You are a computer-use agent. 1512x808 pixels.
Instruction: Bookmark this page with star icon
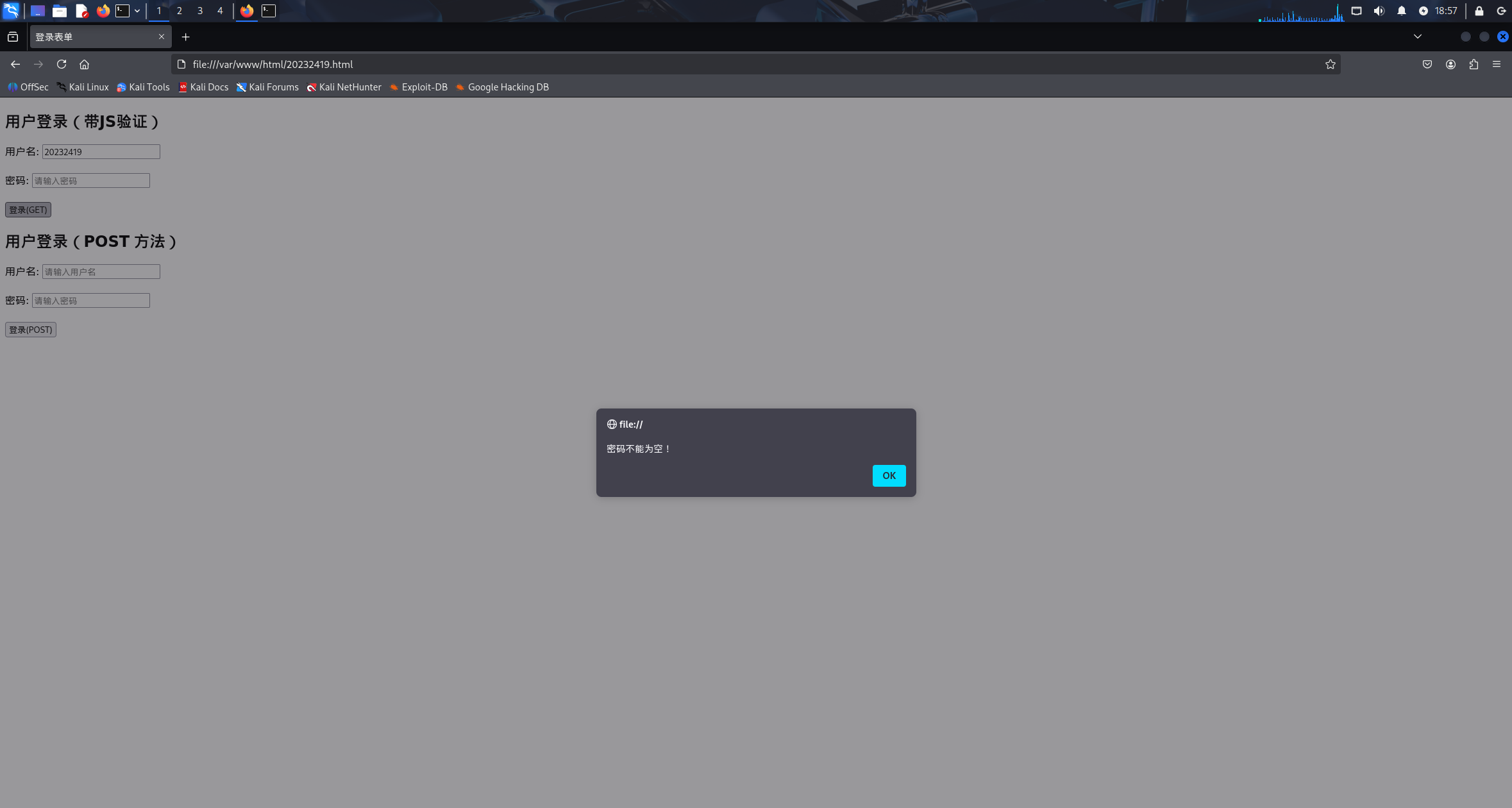pyautogui.click(x=1331, y=64)
